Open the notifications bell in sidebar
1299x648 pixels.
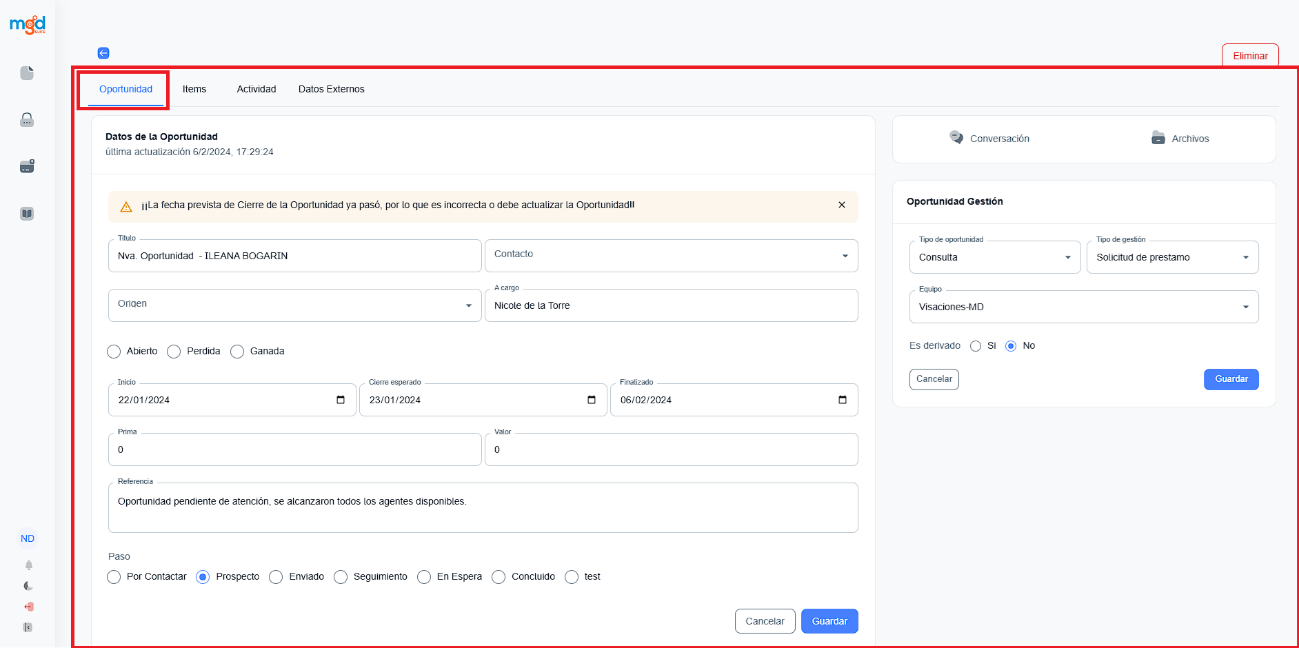[x=28, y=565]
